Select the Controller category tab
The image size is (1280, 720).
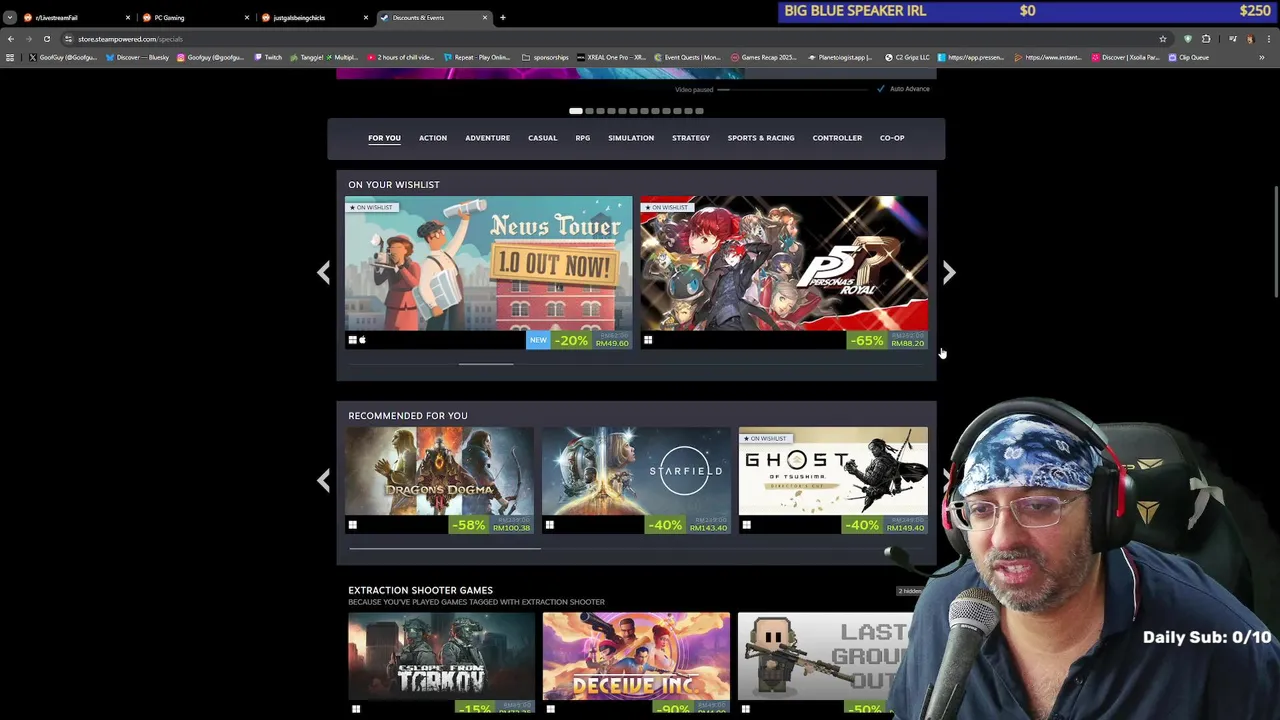tap(837, 138)
